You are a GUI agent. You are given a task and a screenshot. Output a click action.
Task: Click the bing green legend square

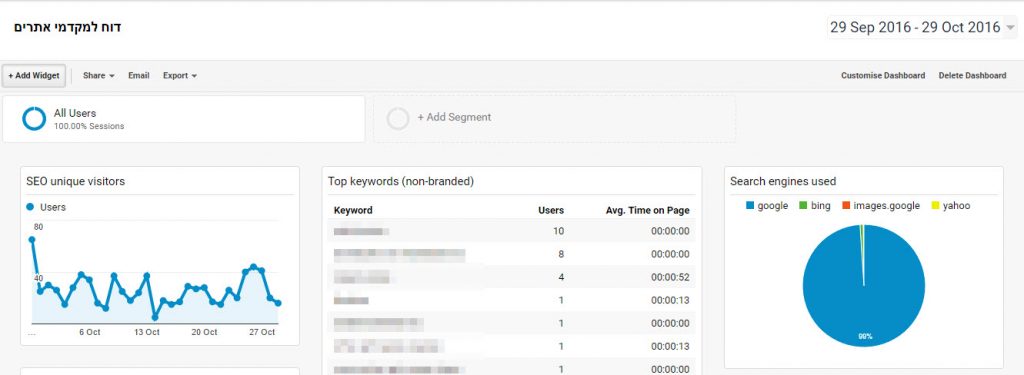803,206
